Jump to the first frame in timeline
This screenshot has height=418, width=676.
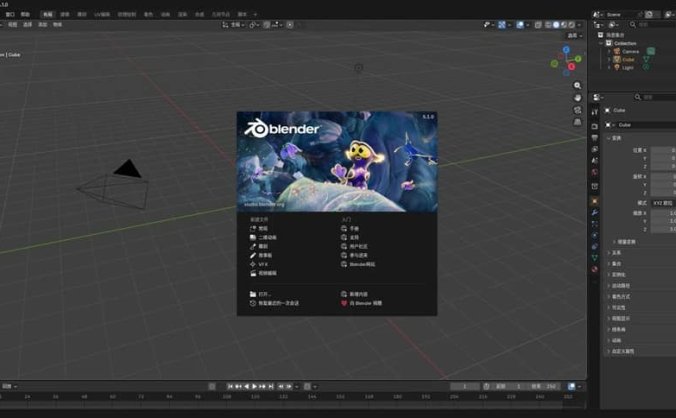coord(230,387)
